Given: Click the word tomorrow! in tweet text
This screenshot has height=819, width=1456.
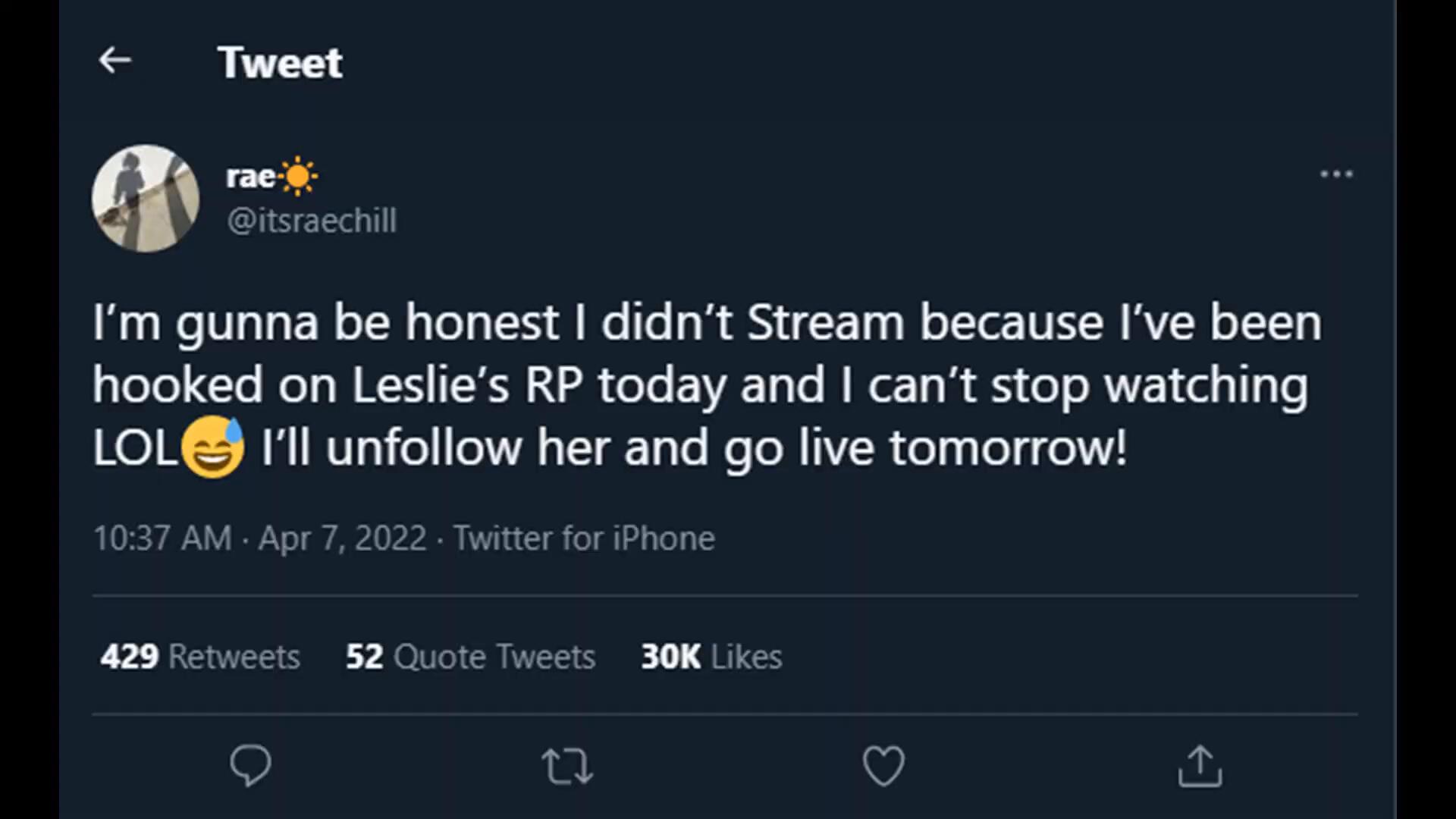Looking at the screenshot, I should [x=1009, y=447].
